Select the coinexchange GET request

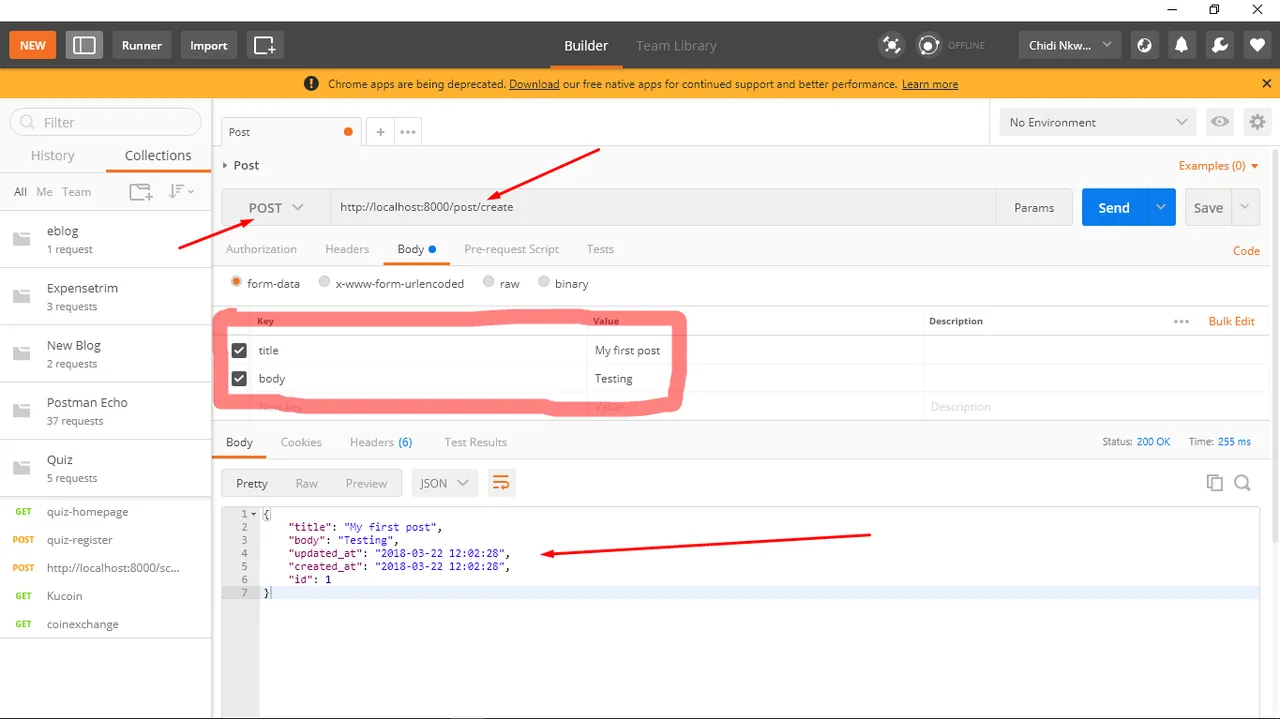(106, 624)
